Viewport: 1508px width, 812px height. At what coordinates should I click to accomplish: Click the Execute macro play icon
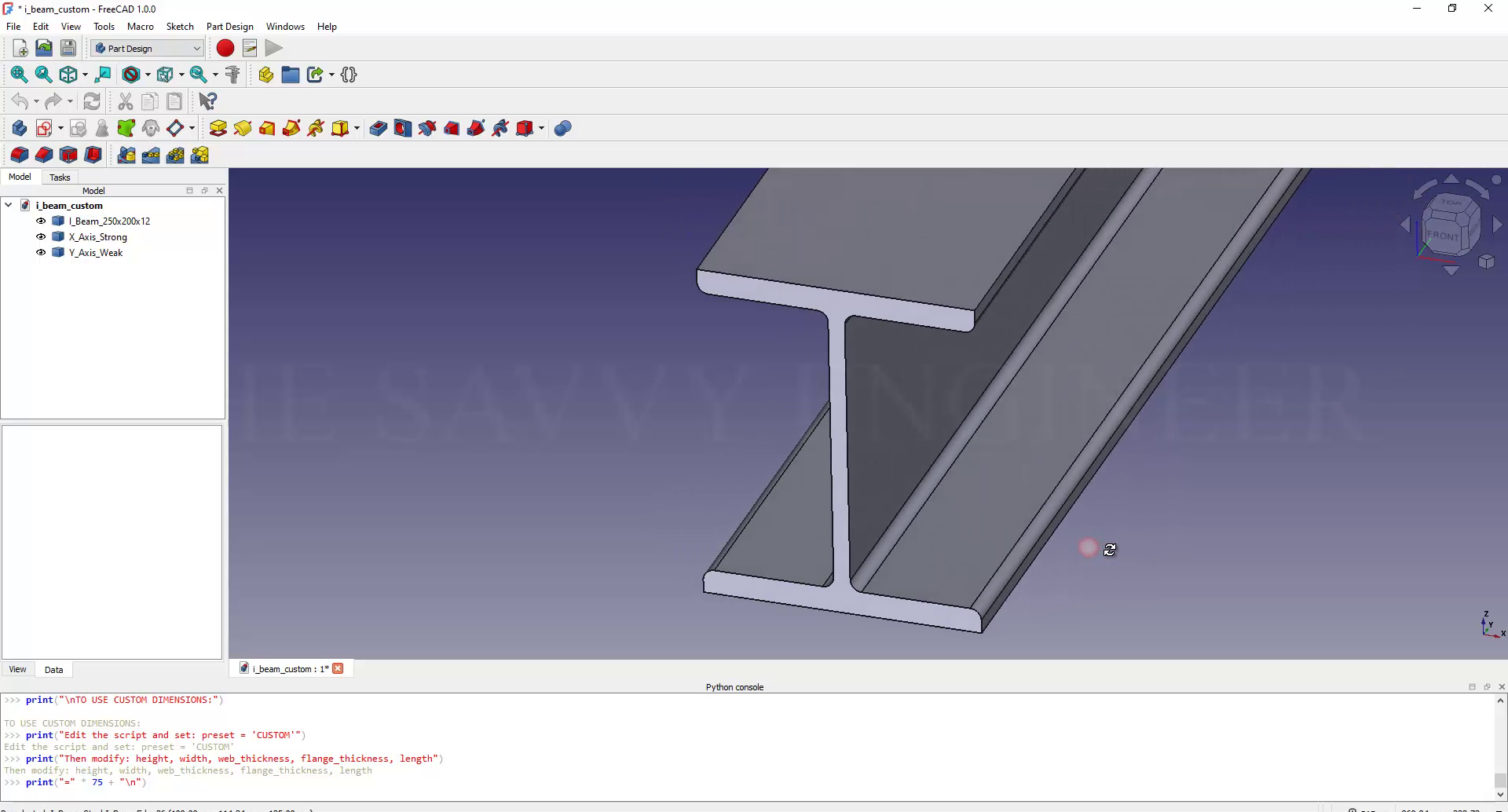pyautogui.click(x=273, y=49)
